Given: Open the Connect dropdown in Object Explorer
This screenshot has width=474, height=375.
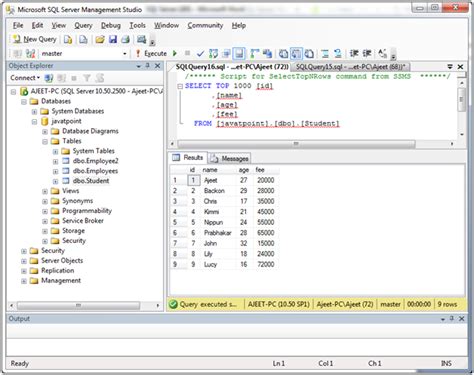Looking at the screenshot, I should [x=25, y=78].
